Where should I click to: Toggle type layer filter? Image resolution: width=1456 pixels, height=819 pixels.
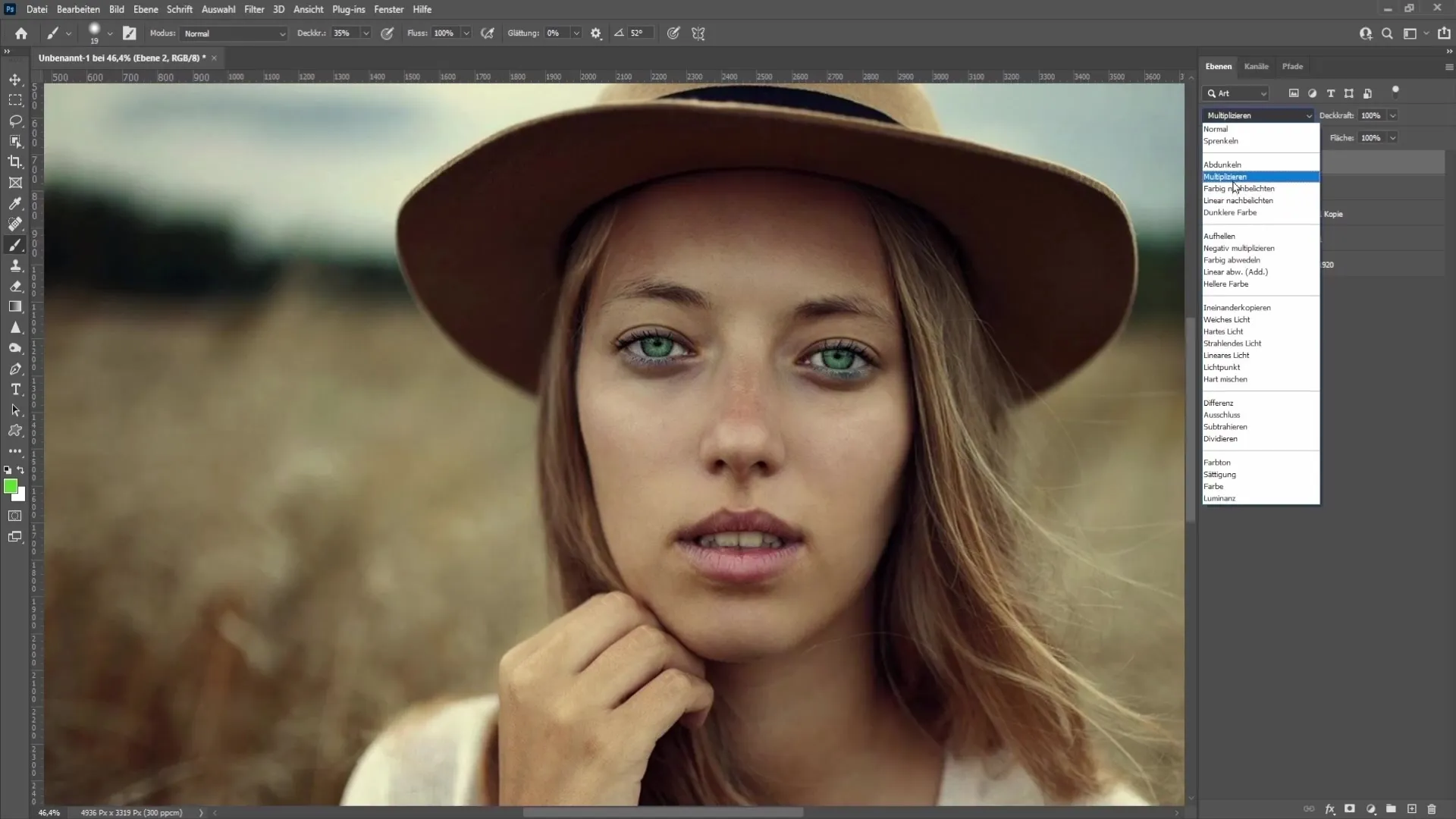pos(1331,93)
